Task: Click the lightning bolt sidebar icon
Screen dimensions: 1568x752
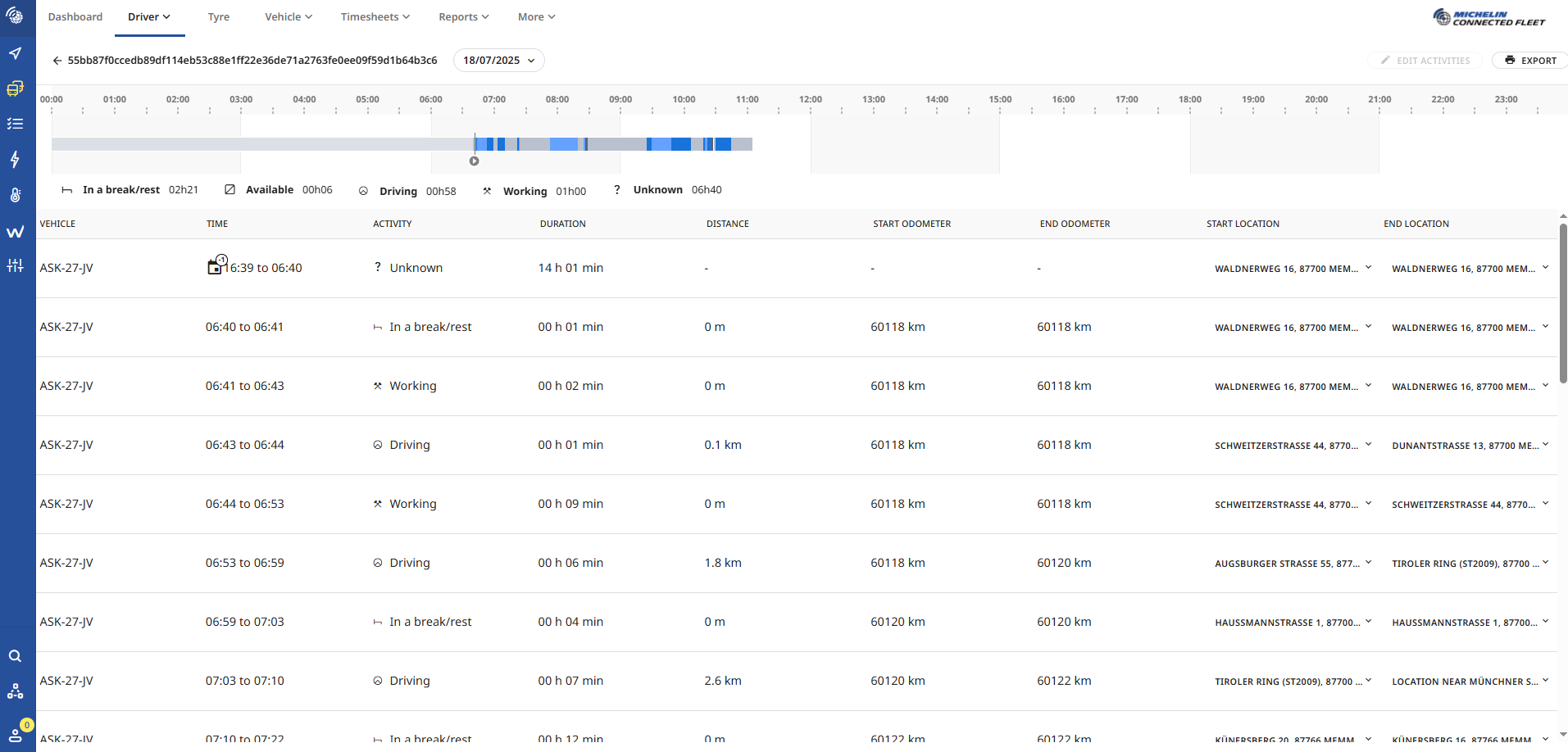Action: [x=16, y=160]
